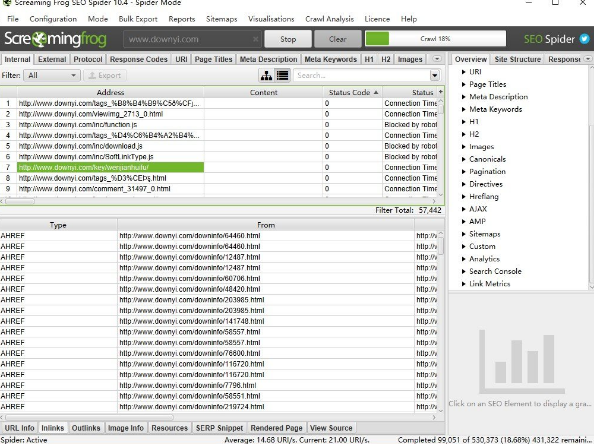Click the plus icon to add columns
Image resolution: width=594 pixels, height=444 pixels.
click(x=441, y=92)
